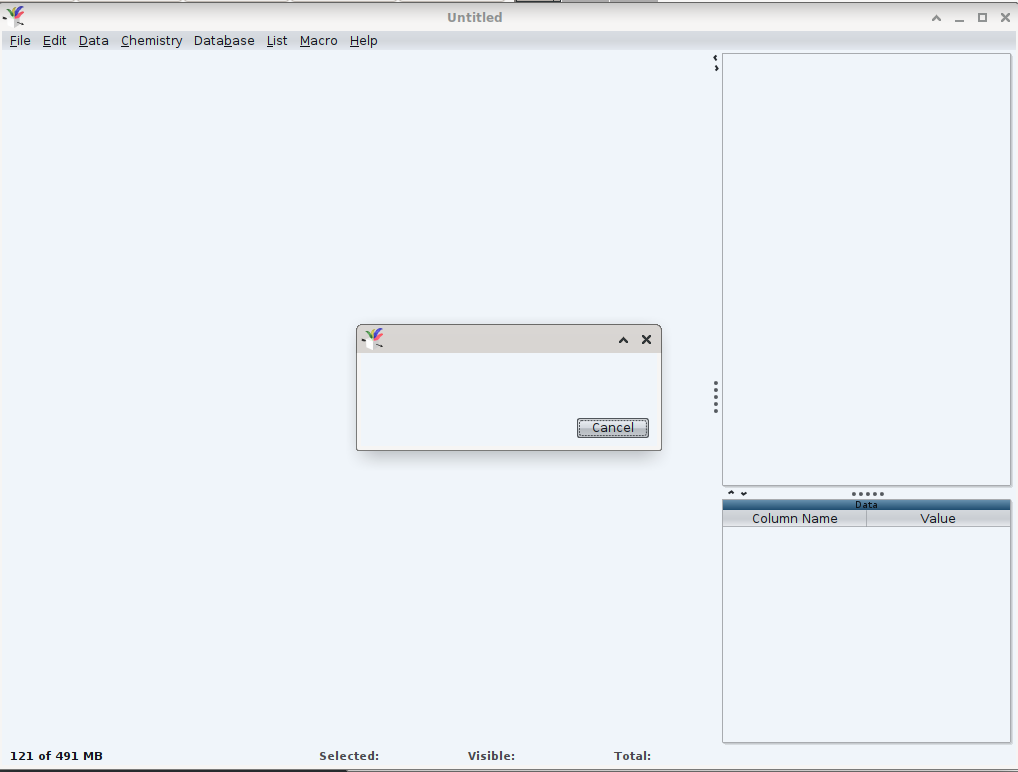Open the Data menu
1018x772 pixels.
tap(93, 41)
